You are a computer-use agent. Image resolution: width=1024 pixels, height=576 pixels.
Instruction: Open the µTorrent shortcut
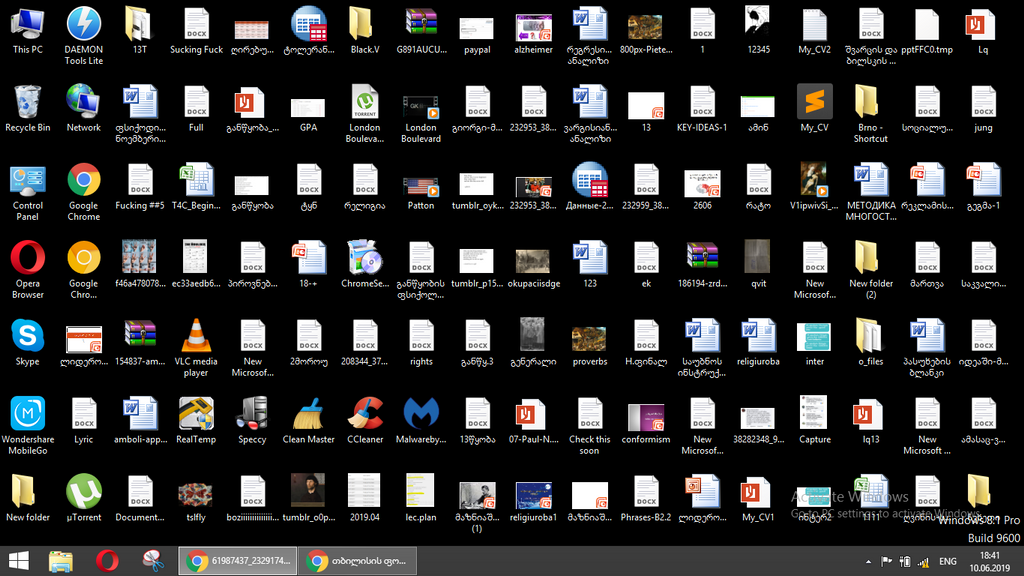point(84,499)
